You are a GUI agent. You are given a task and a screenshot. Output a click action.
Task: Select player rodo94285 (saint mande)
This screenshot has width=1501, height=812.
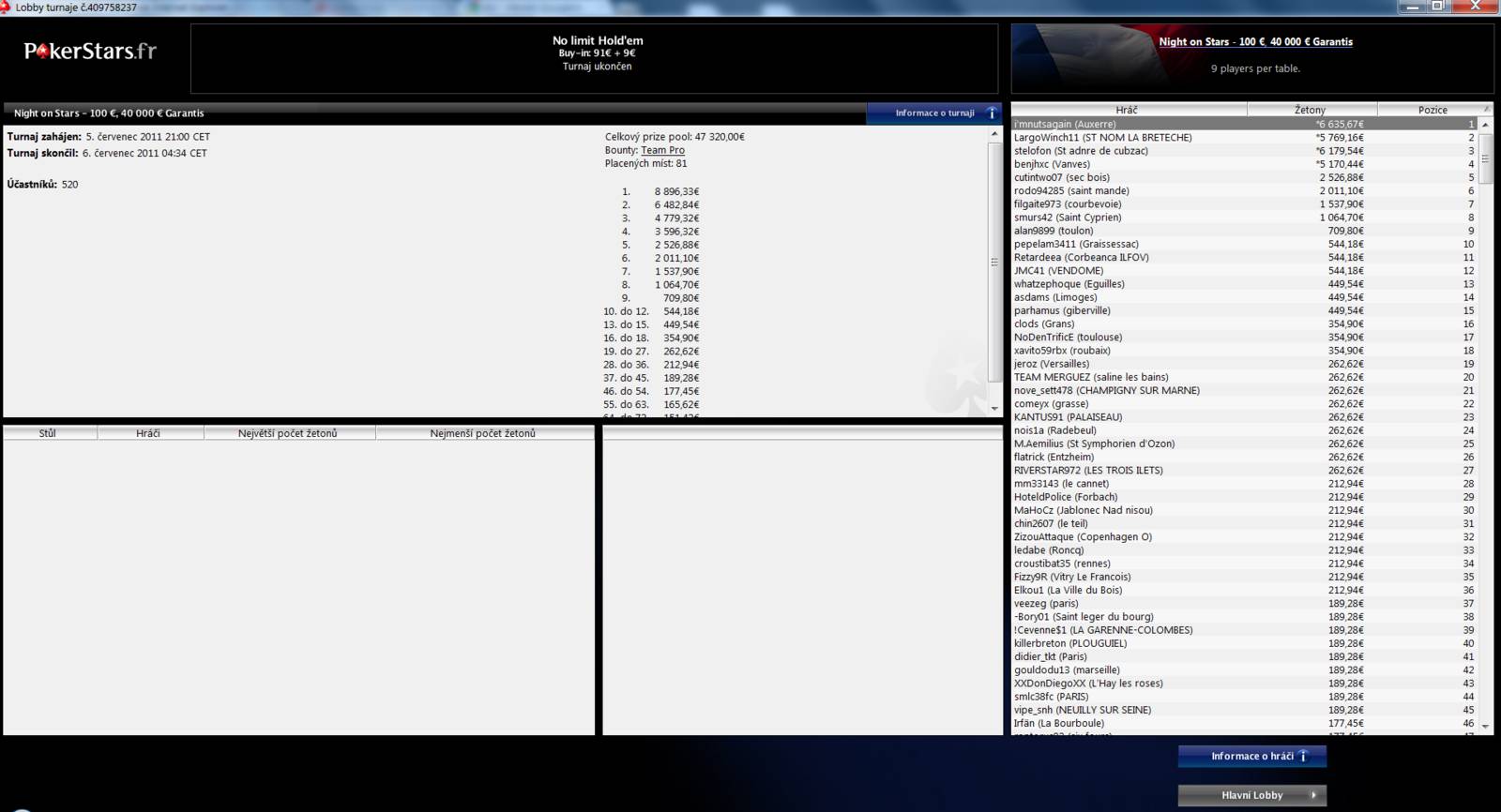click(1245, 190)
